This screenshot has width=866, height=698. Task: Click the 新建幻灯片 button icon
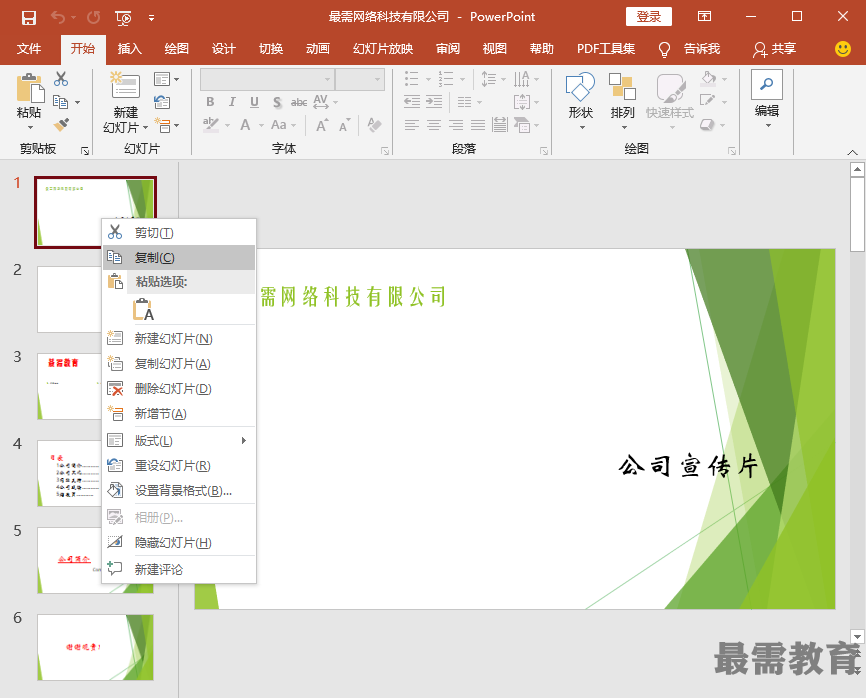pyautogui.click(x=125, y=86)
